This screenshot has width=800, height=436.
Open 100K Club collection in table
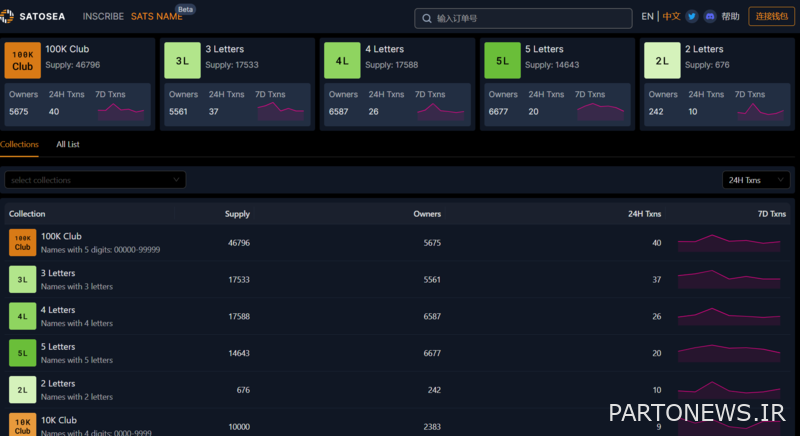coord(61,236)
